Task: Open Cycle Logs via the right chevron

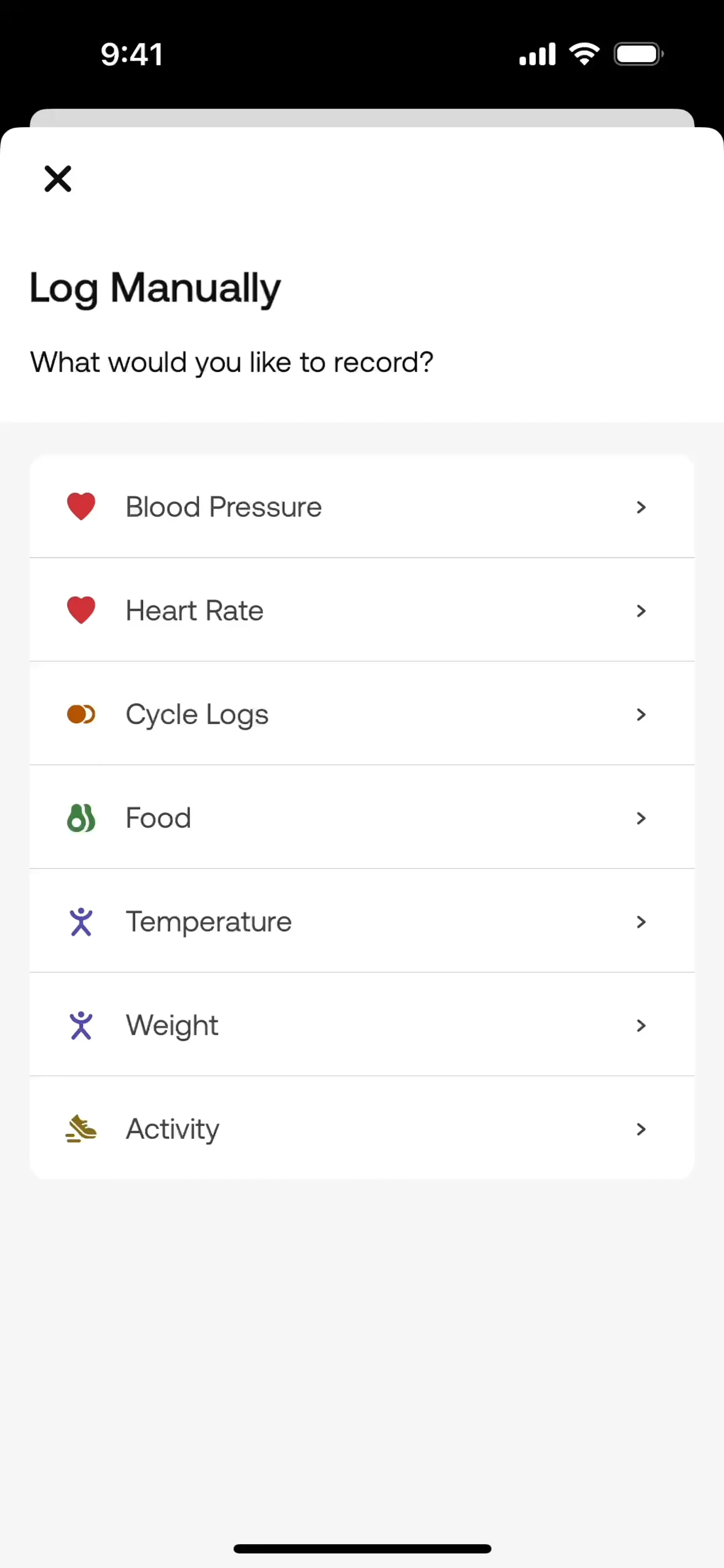Action: click(x=641, y=714)
